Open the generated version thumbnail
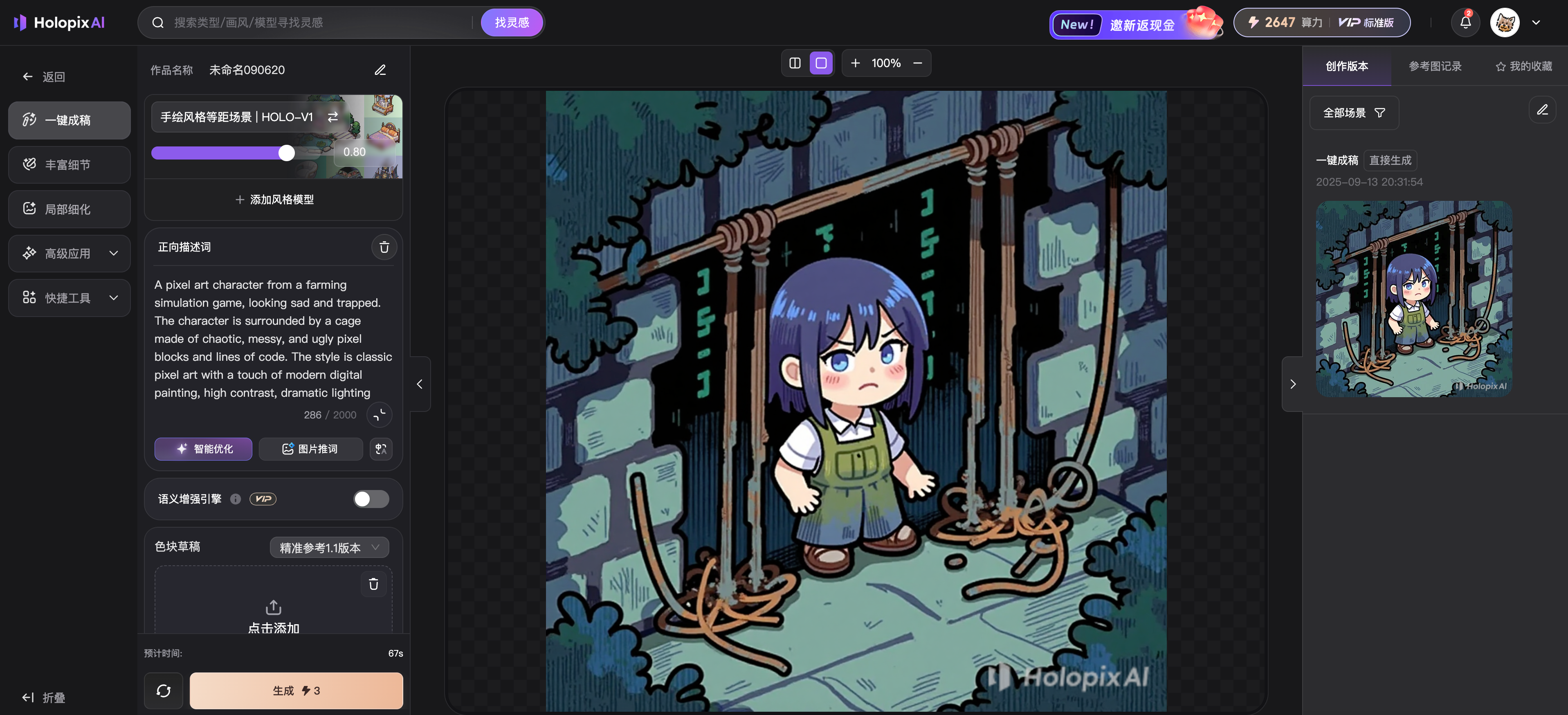The width and height of the screenshot is (1568, 715). click(x=1413, y=299)
